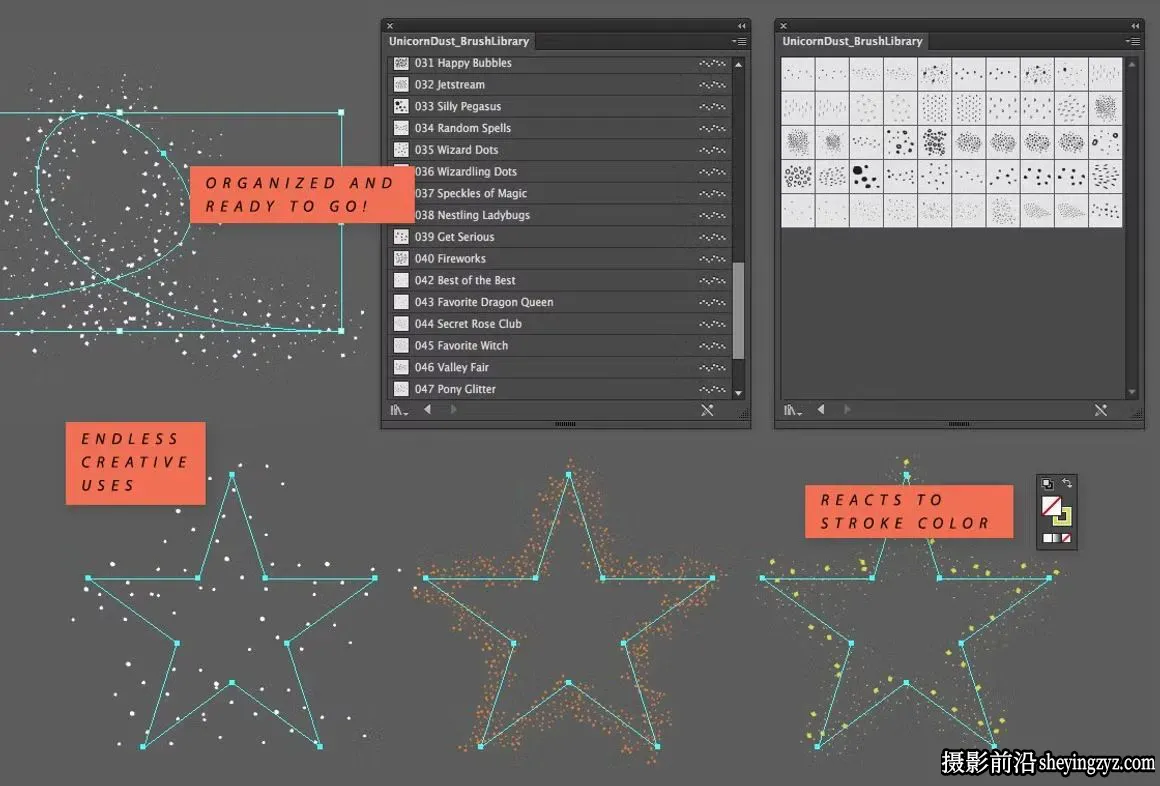
Task: Apply None mode below fill/stroke
Action: (1067, 538)
